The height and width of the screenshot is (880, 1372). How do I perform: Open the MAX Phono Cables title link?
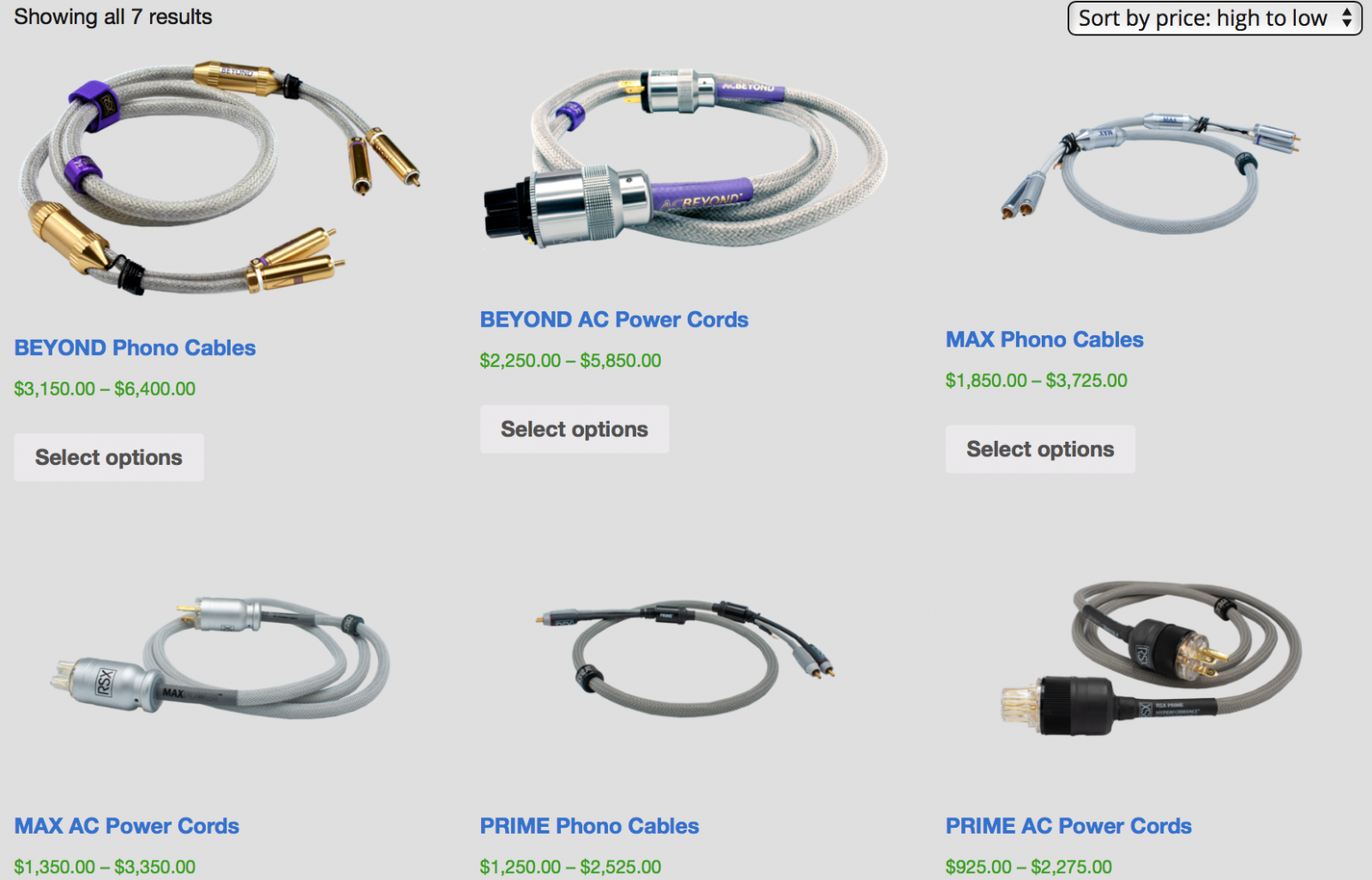click(x=1044, y=340)
